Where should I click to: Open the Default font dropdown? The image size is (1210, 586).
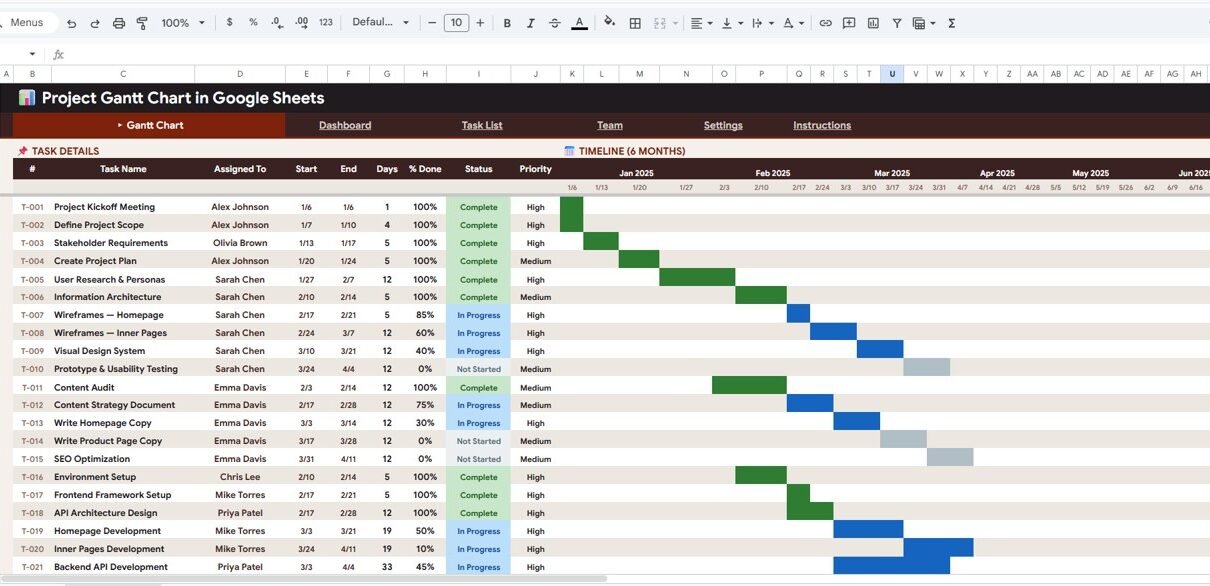pos(381,23)
